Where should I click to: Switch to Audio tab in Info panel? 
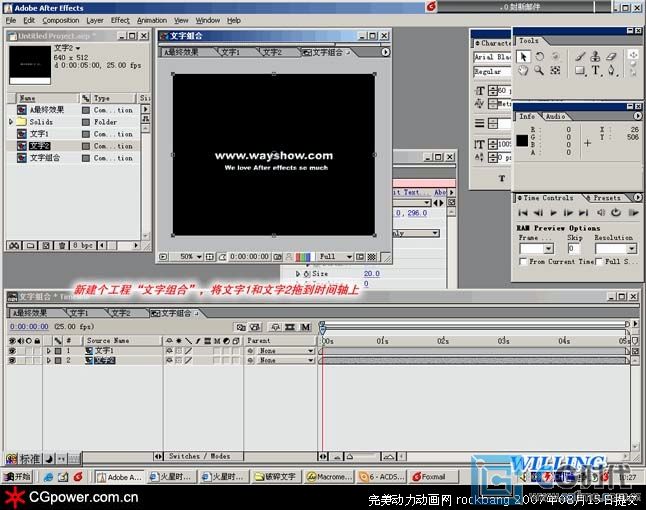(x=555, y=117)
